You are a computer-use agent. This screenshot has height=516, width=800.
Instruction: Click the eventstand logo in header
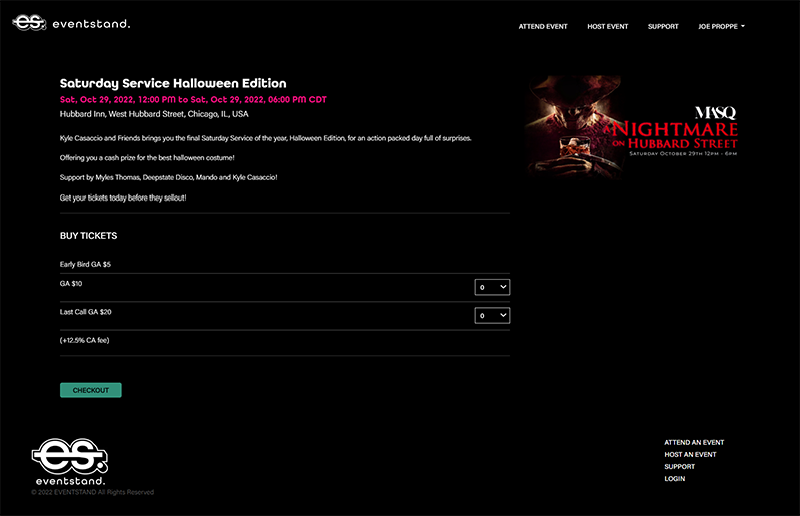tap(71, 23)
